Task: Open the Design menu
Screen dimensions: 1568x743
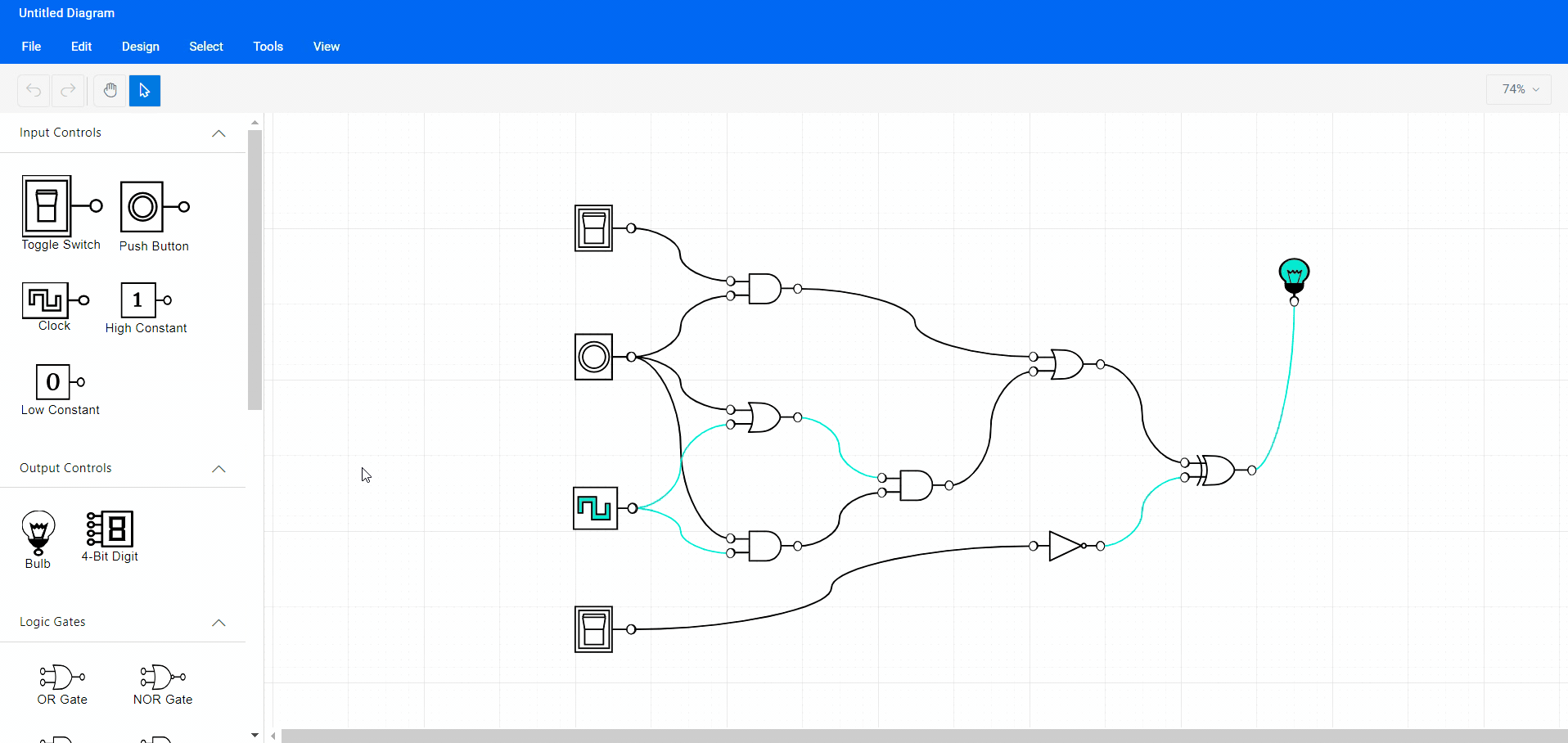Action: [141, 47]
